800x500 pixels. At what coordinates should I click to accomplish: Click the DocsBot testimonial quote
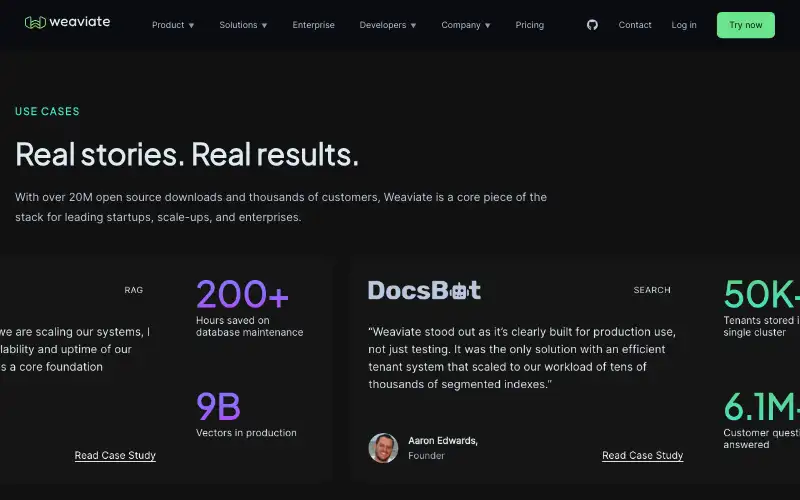point(522,358)
